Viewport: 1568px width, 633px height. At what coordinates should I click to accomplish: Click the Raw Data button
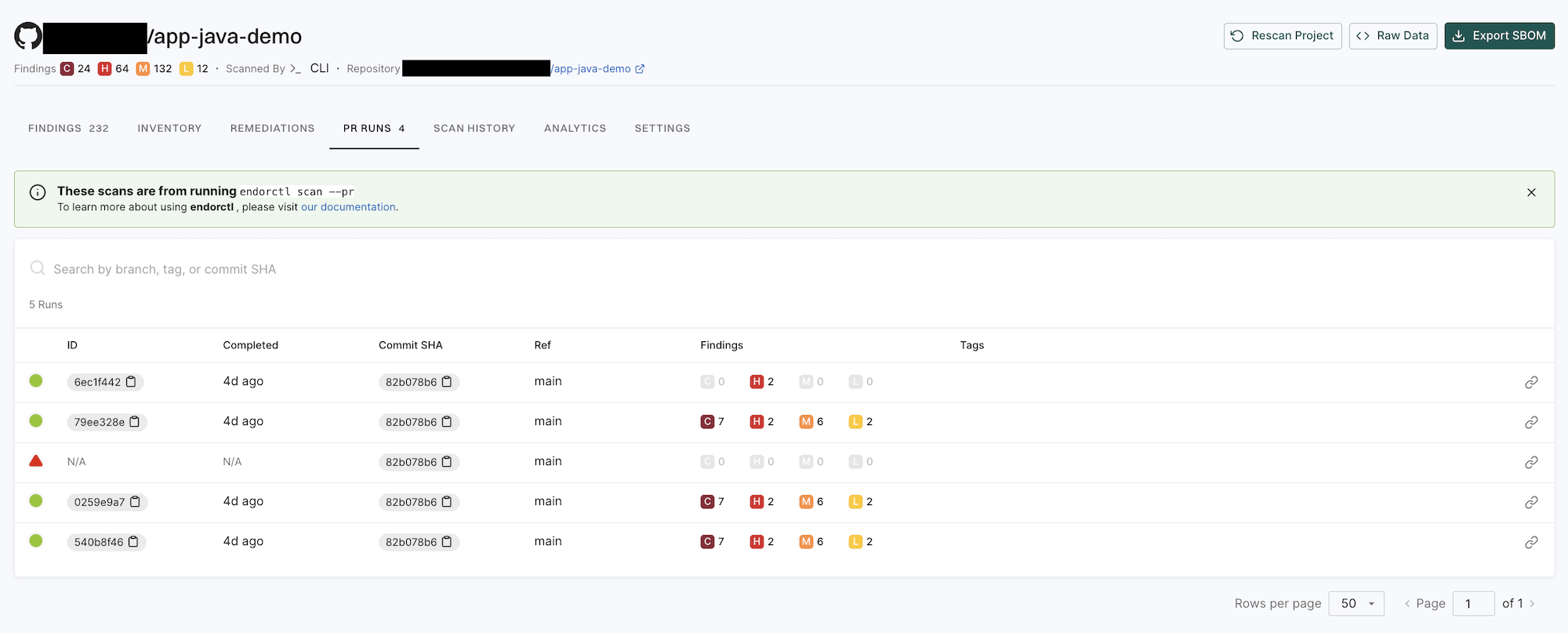(x=1392, y=36)
